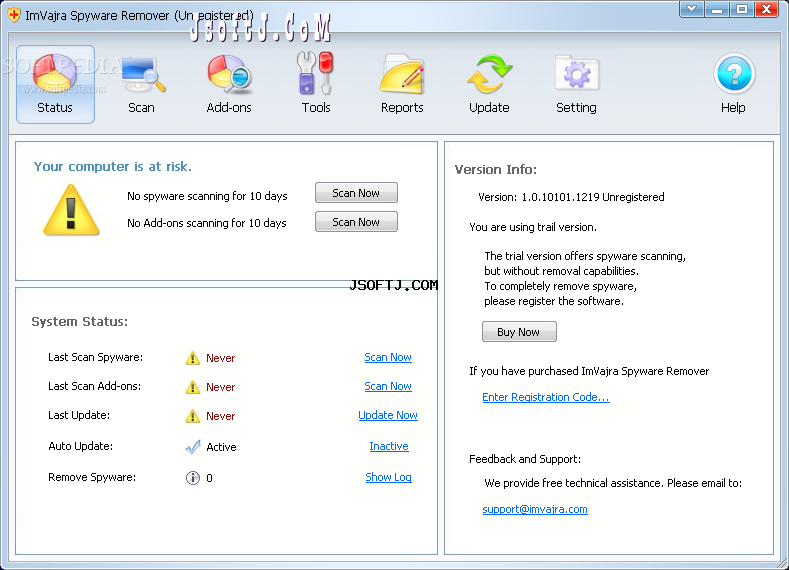Click warning icon beside Last Update
This screenshot has width=789, height=570.
(x=193, y=416)
